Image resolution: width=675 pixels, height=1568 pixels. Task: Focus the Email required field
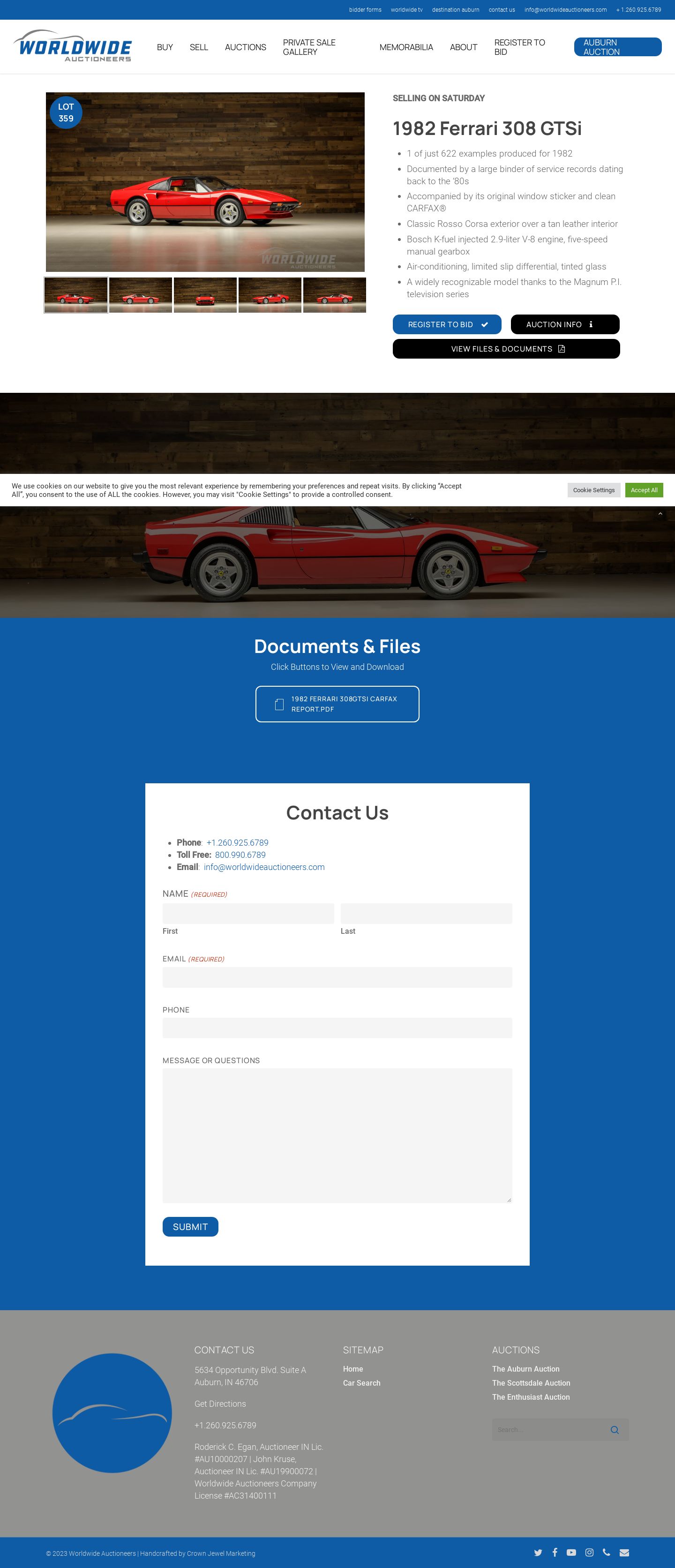pyautogui.click(x=337, y=977)
